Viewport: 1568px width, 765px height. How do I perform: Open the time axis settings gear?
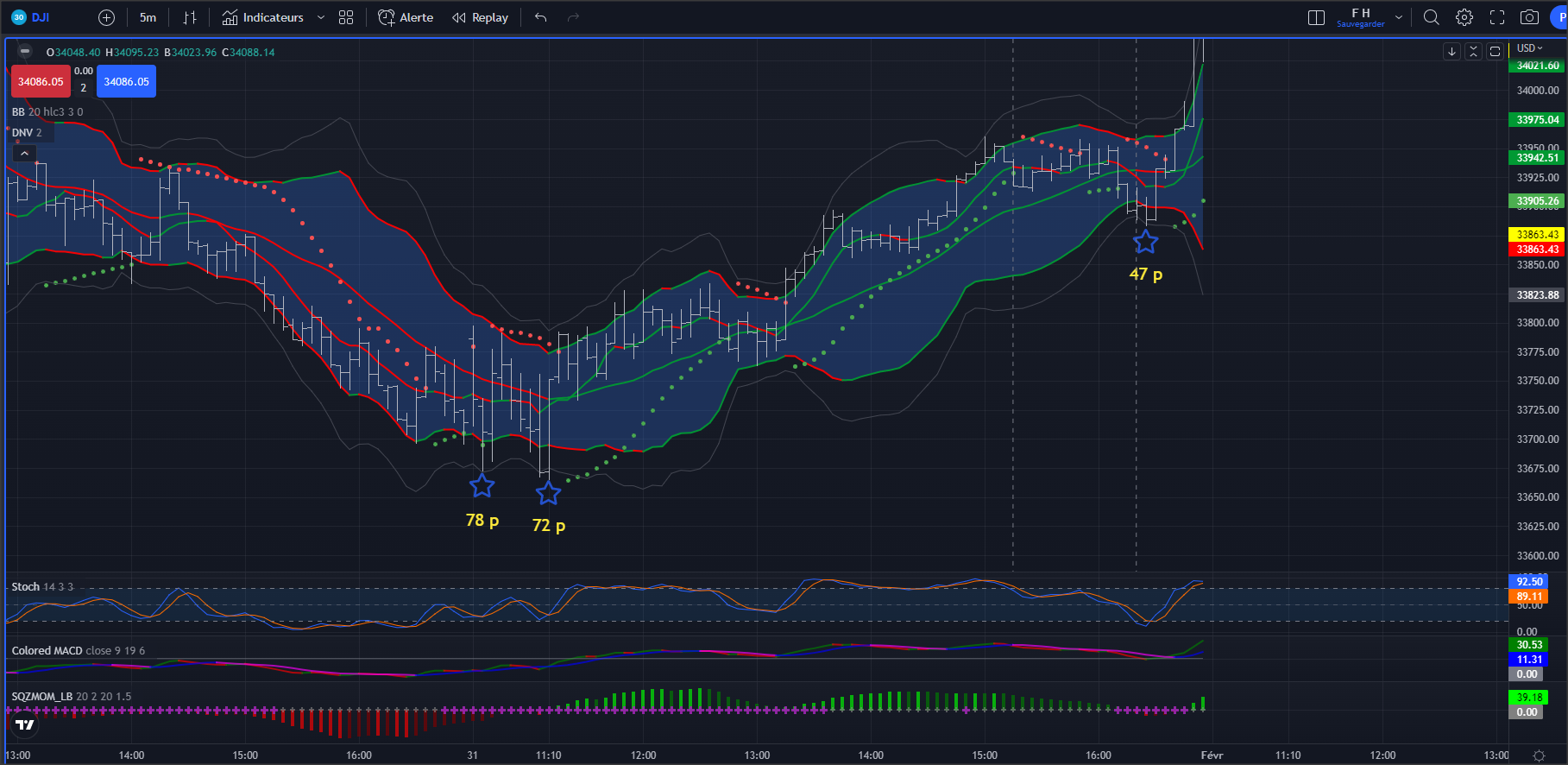pyautogui.click(x=1539, y=756)
